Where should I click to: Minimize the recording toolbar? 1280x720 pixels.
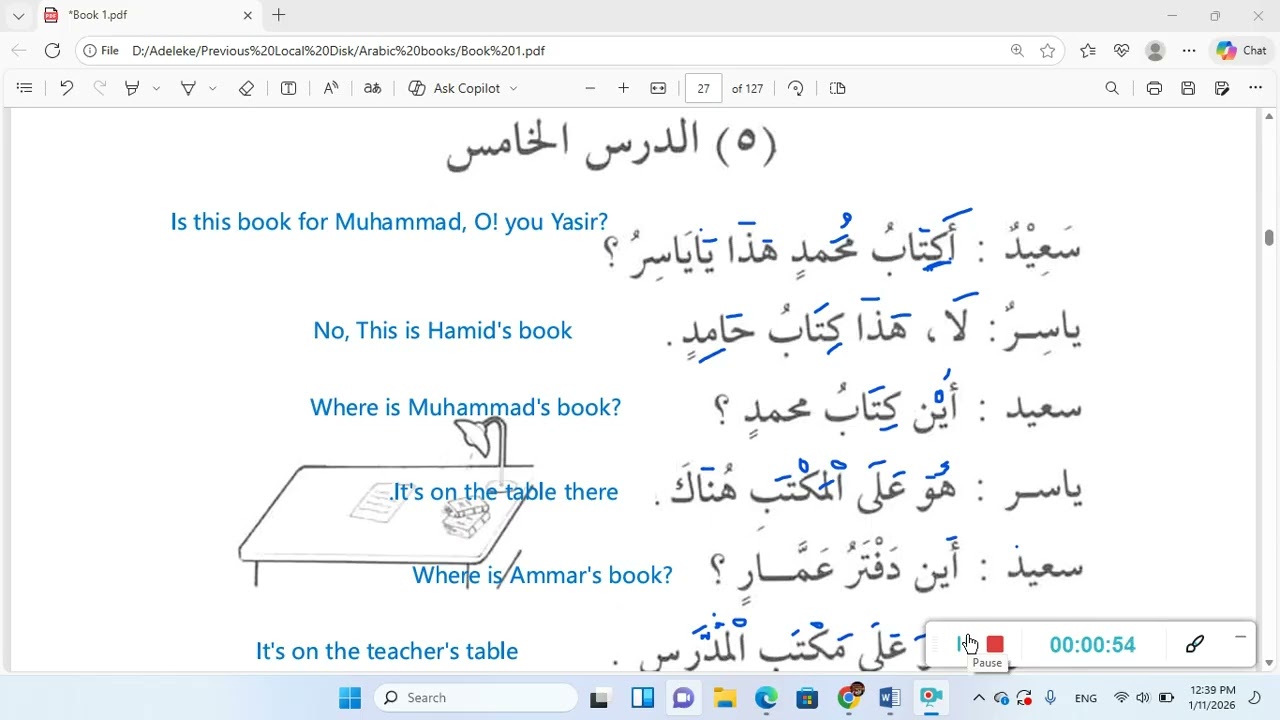(1240, 636)
